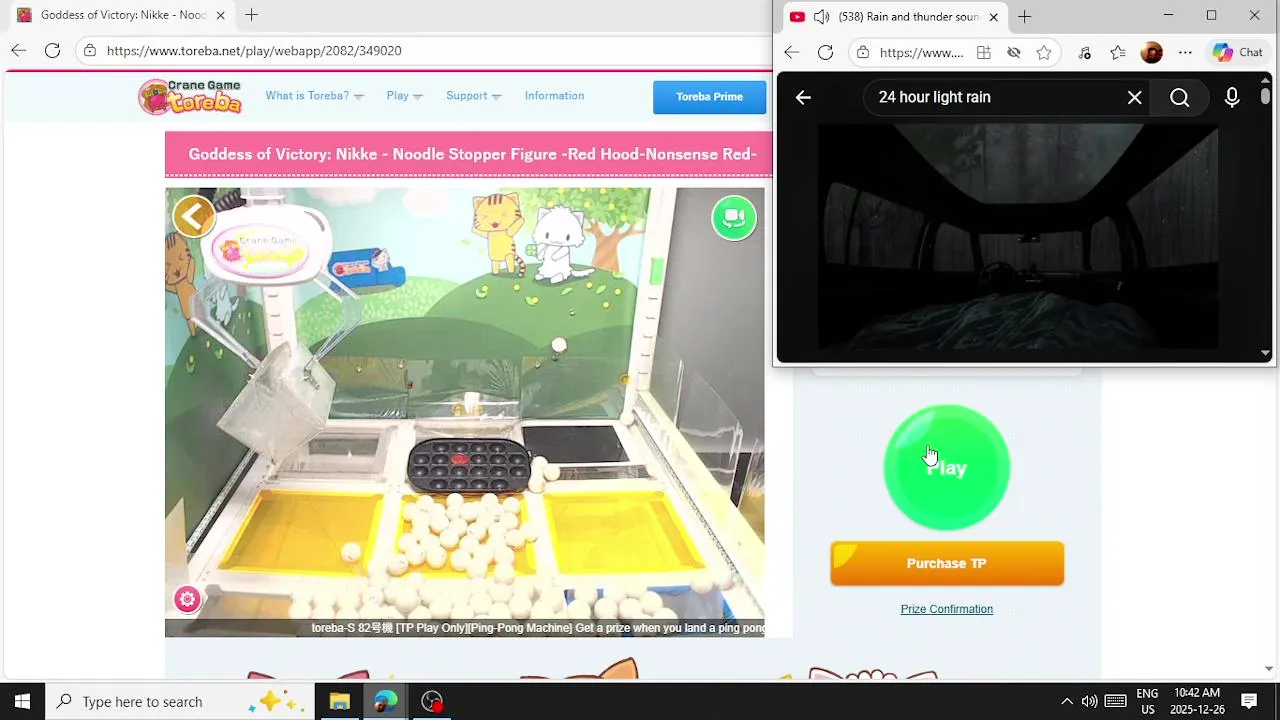Clear the YouTube search text
This screenshot has width=1280, height=720.
[1134, 97]
